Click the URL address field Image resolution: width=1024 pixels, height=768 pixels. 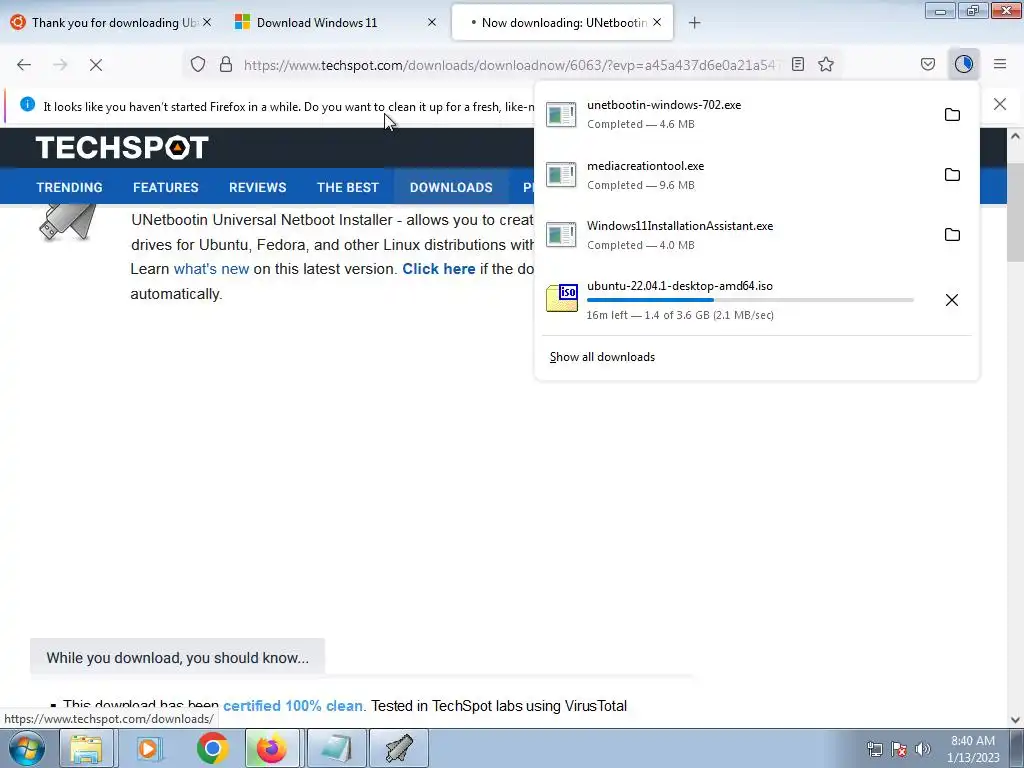coord(511,65)
